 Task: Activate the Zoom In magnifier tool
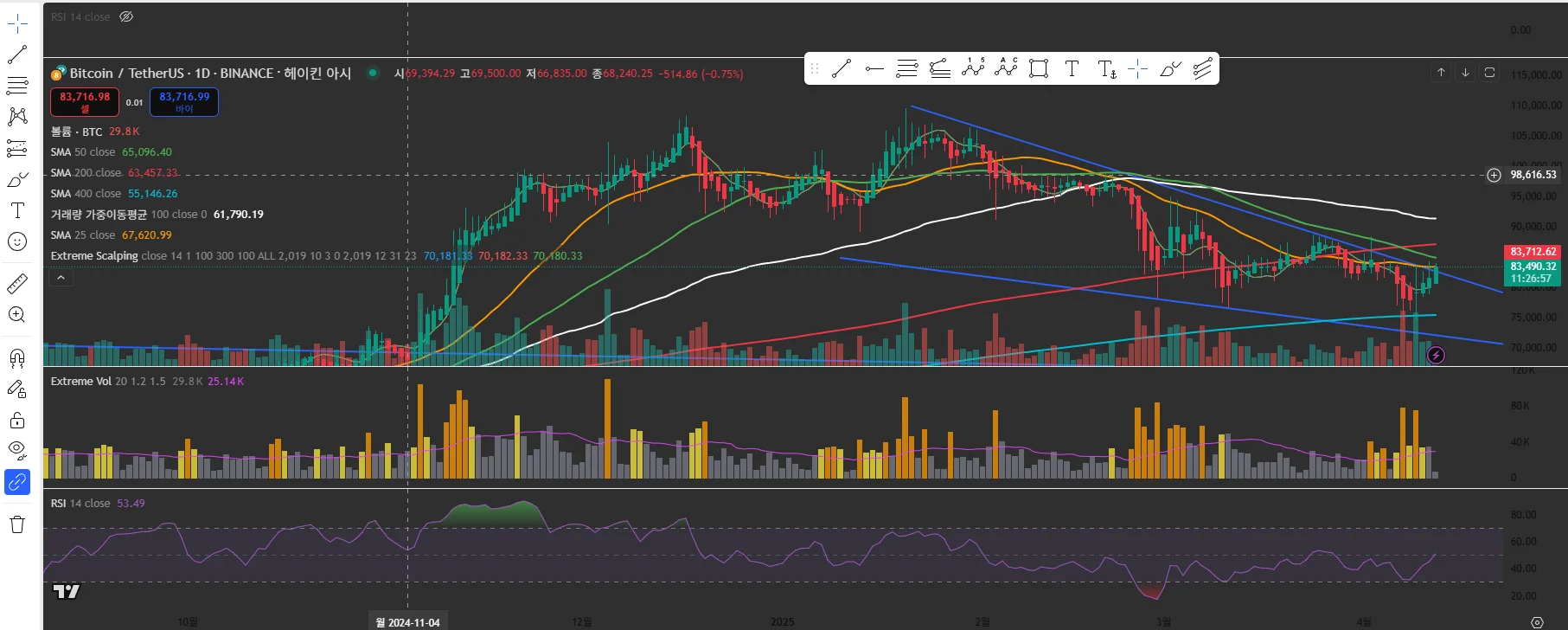click(x=17, y=315)
